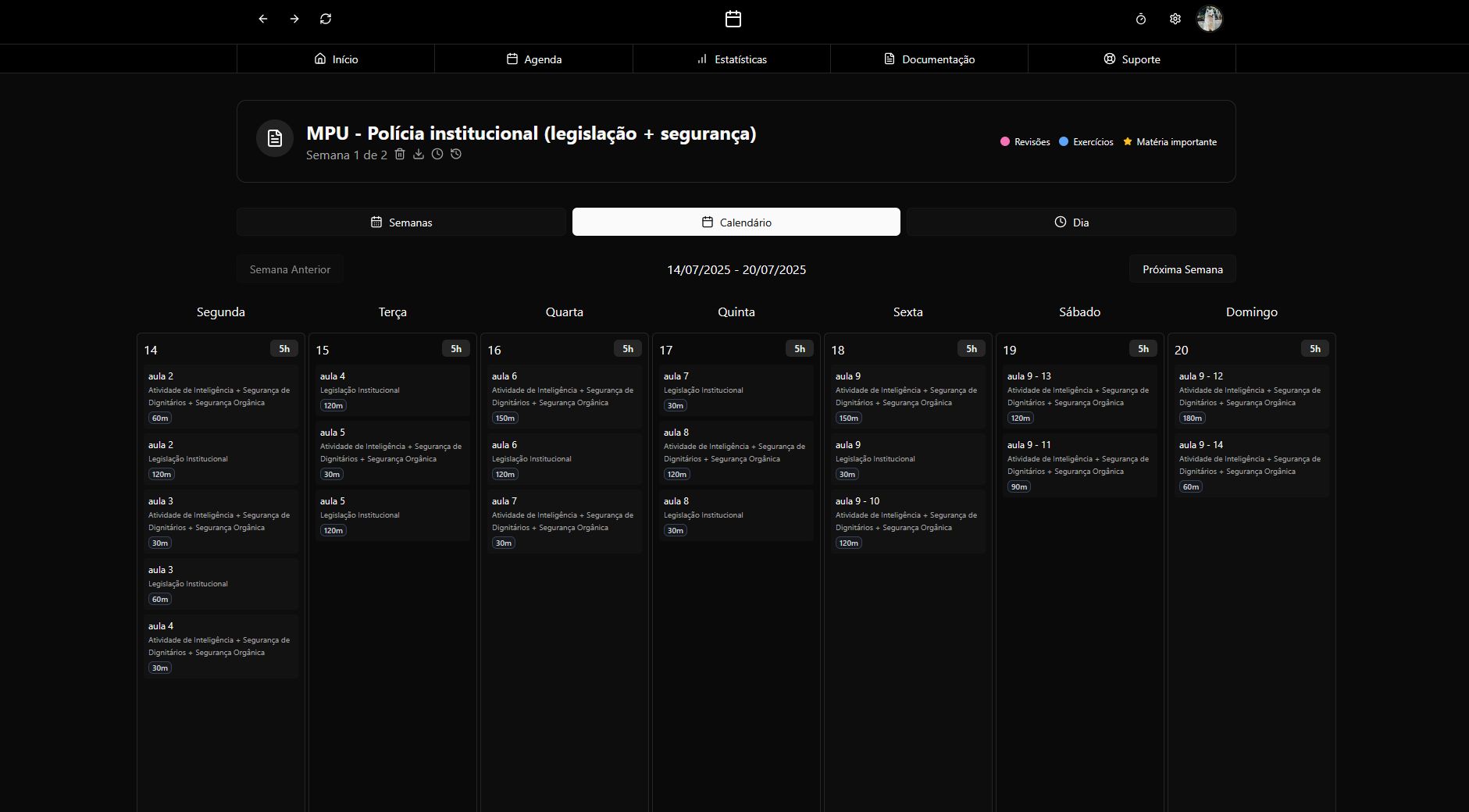Click the blue Exercícios legend dot
Screen dimensions: 1469x812
1064,142
